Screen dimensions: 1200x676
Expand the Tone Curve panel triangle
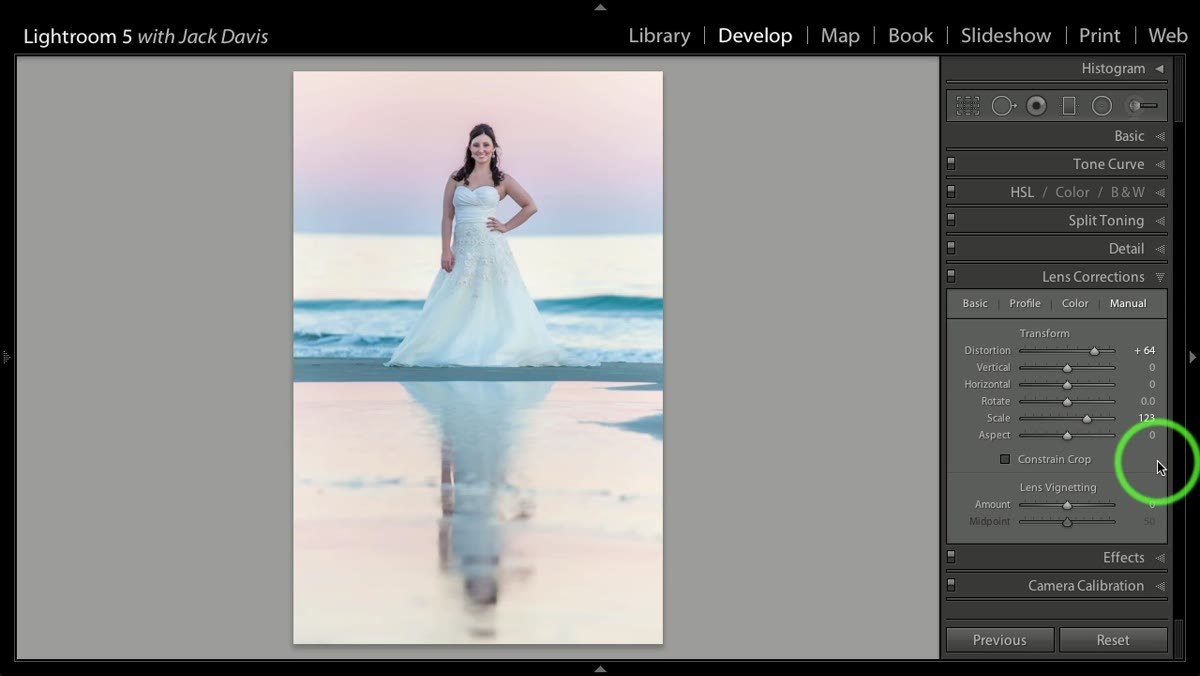tap(1160, 164)
